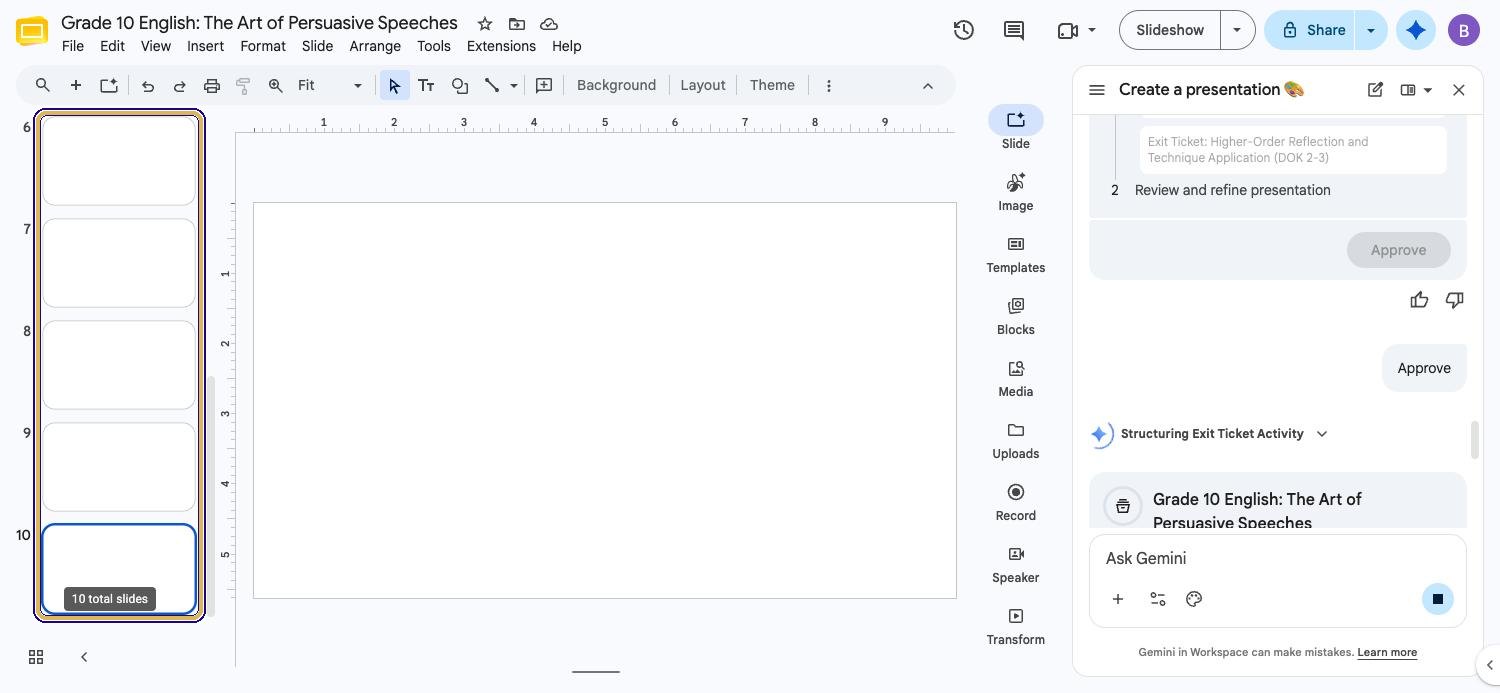Print the presentation

coord(212,85)
